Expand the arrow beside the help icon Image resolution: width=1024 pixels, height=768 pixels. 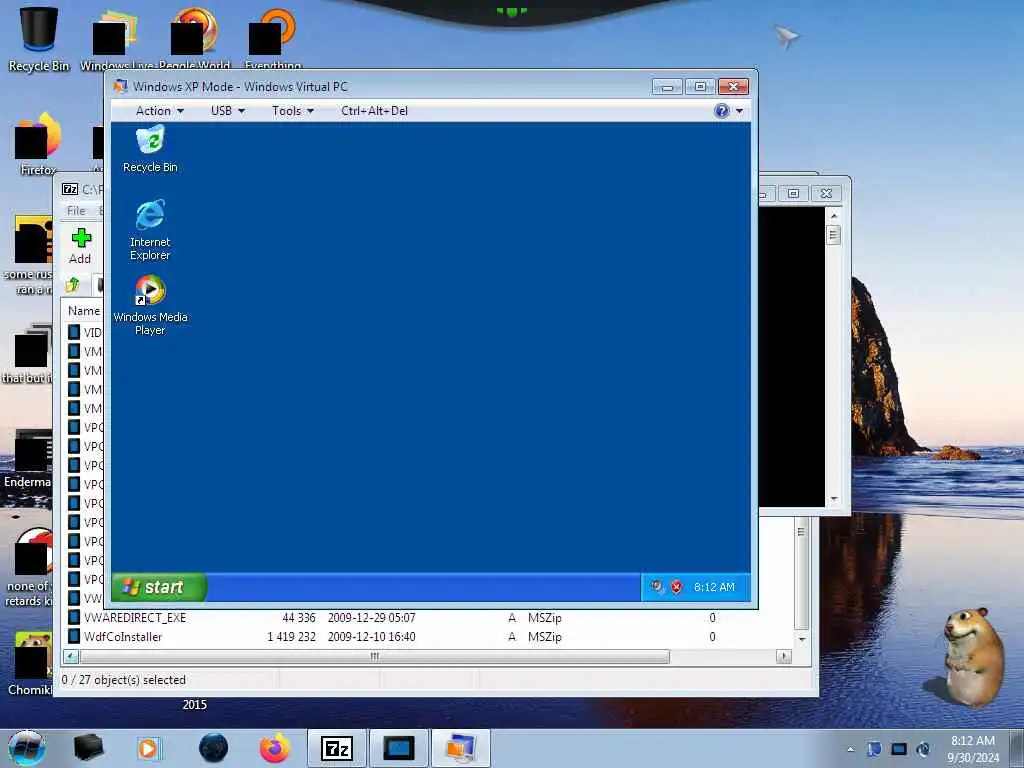click(739, 112)
